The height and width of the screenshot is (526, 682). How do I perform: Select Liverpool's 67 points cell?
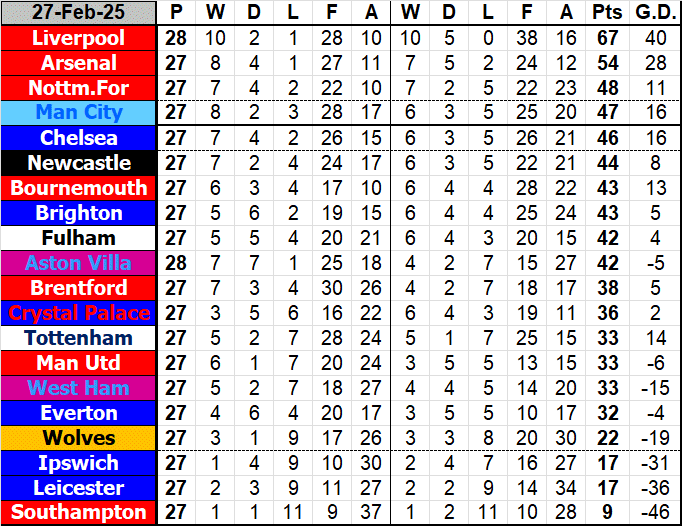[605, 38]
